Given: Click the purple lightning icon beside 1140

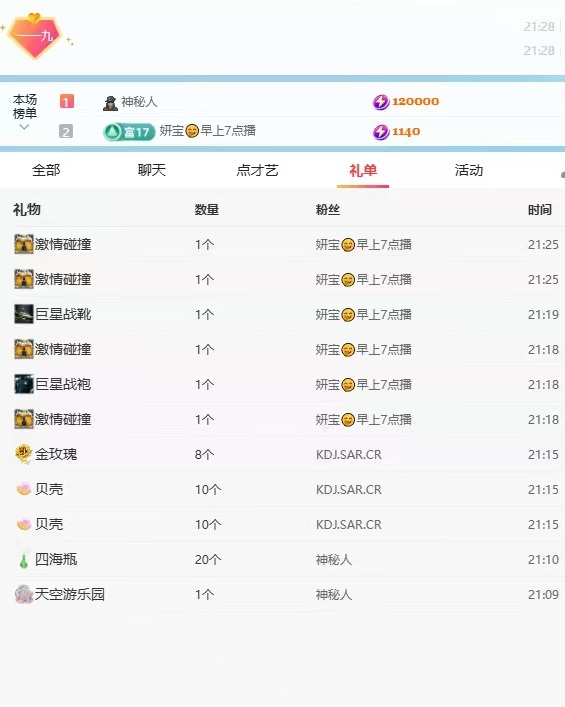Looking at the screenshot, I should pyautogui.click(x=381, y=132).
